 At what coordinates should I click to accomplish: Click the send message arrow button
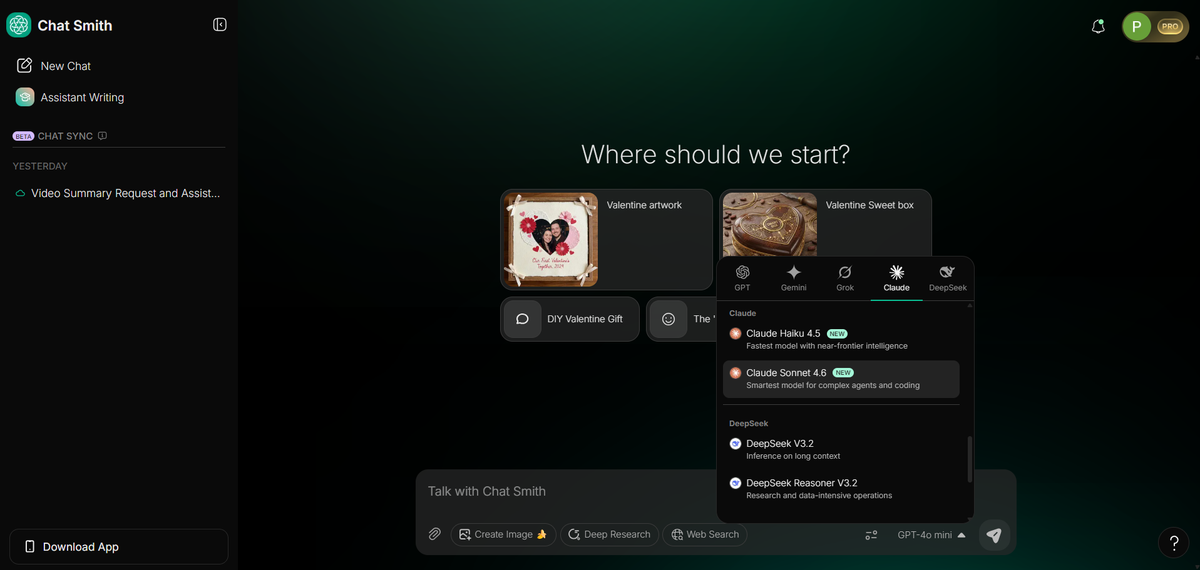pyautogui.click(x=994, y=536)
